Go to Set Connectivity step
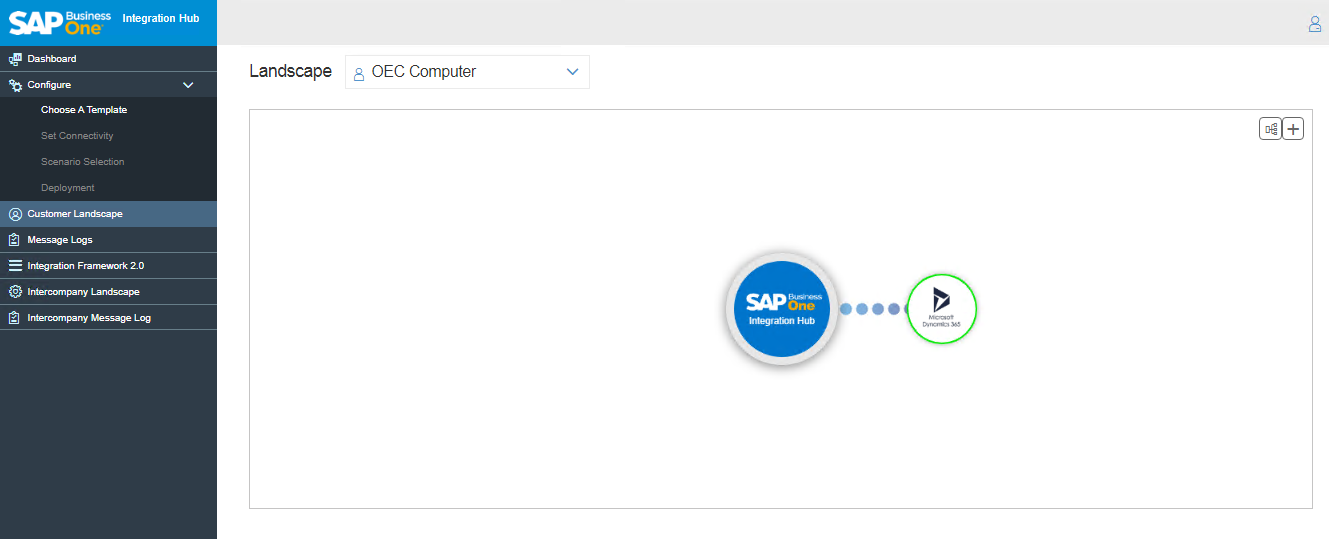Viewport: 1329px width, 539px height. point(77,136)
